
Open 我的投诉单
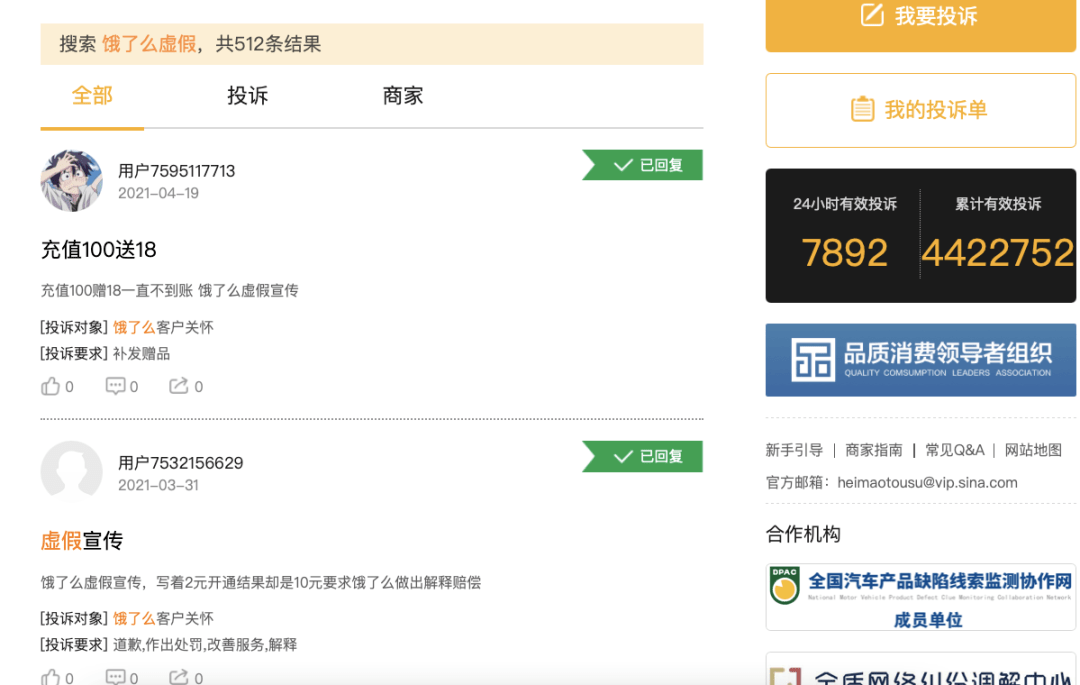[920, 110]
